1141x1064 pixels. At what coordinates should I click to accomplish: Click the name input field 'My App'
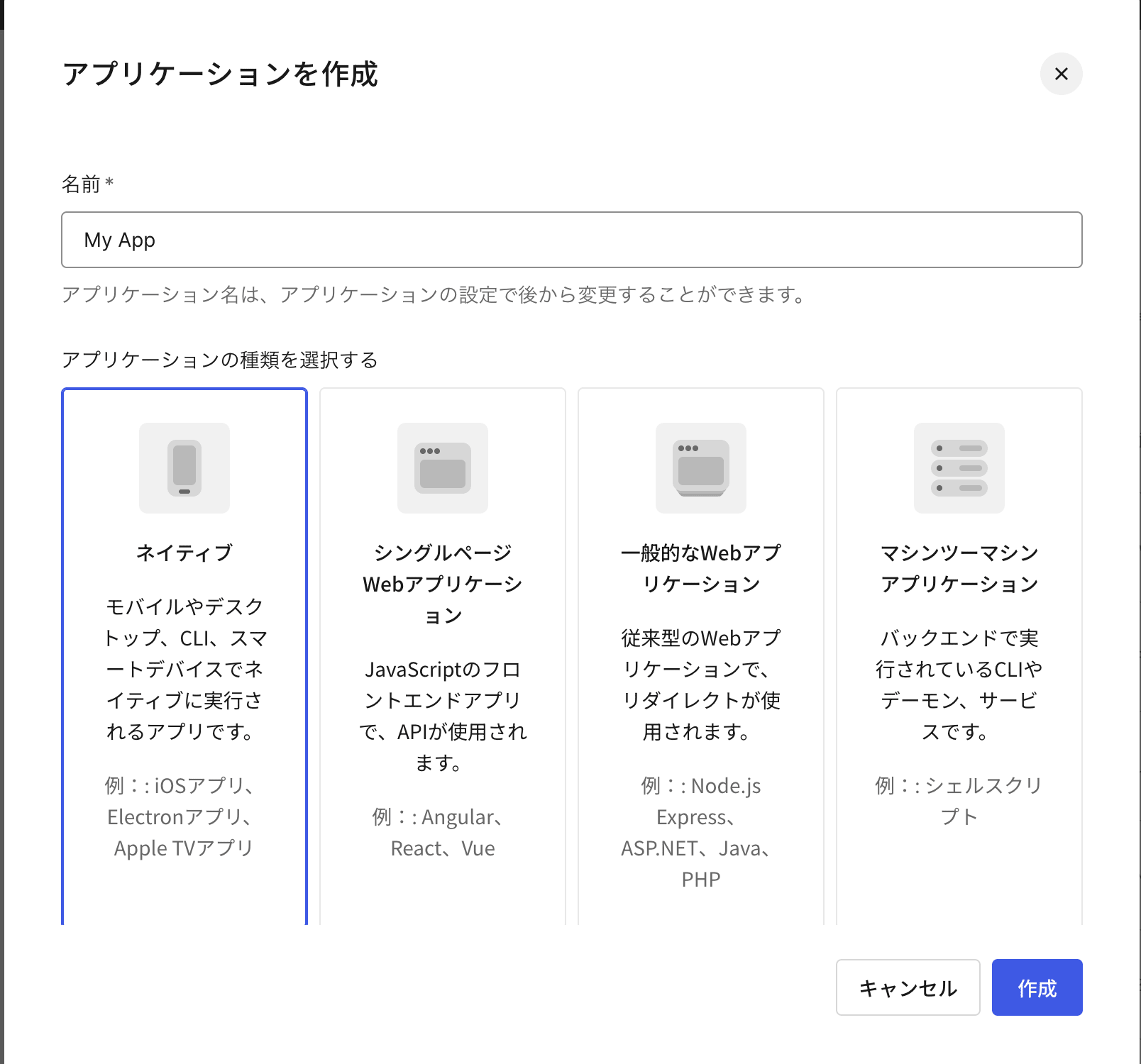[572, 240]
